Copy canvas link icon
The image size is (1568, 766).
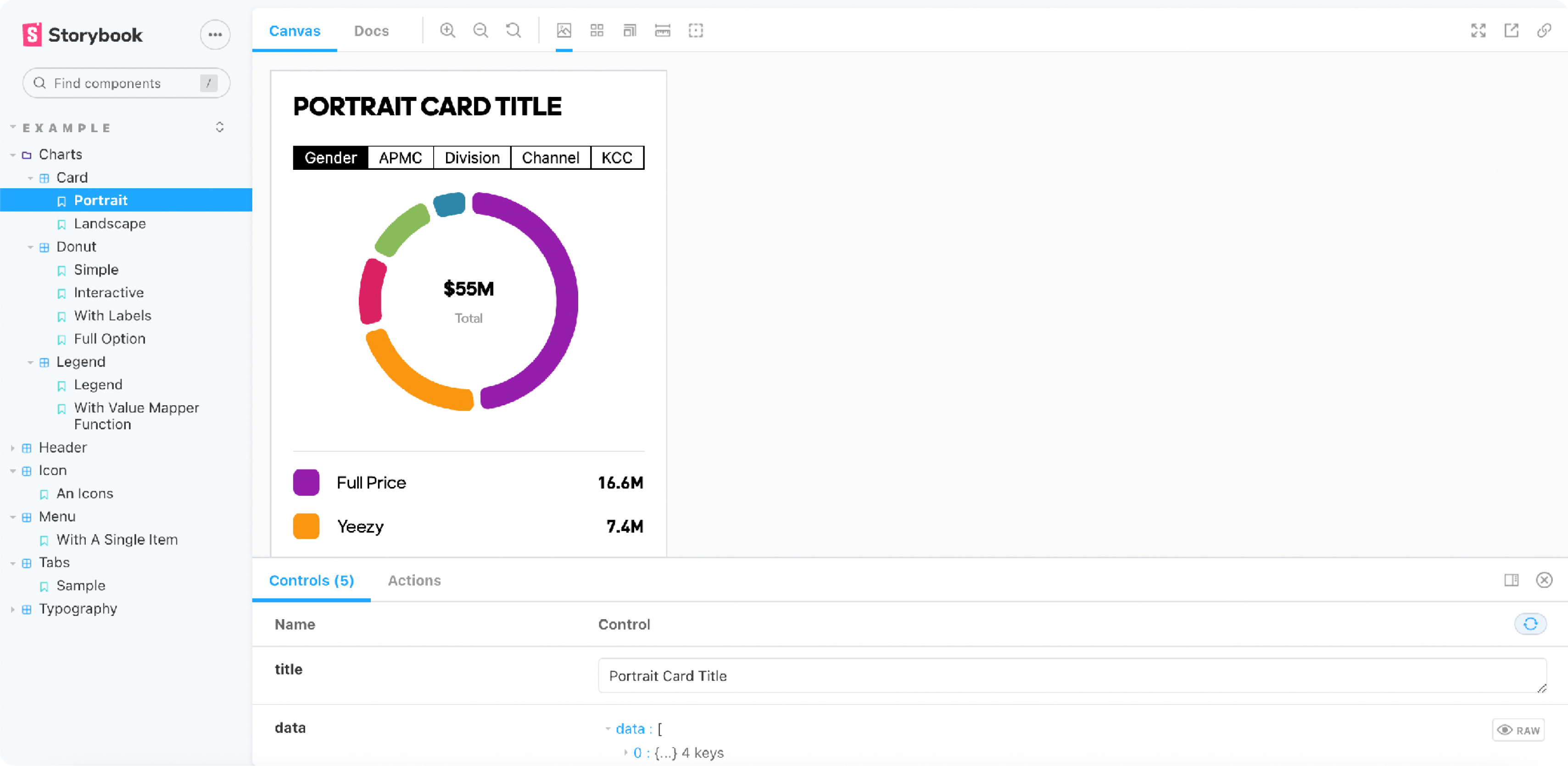(x=1544, y=30)
